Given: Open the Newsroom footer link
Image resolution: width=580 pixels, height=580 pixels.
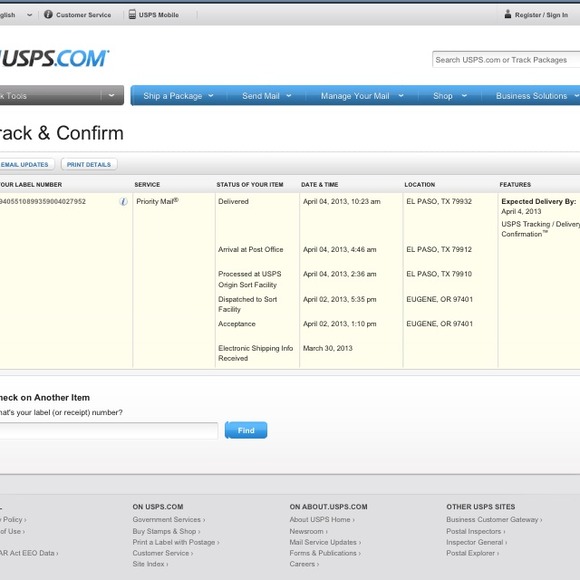Looking at the screenshot, I should coord(308,531).
